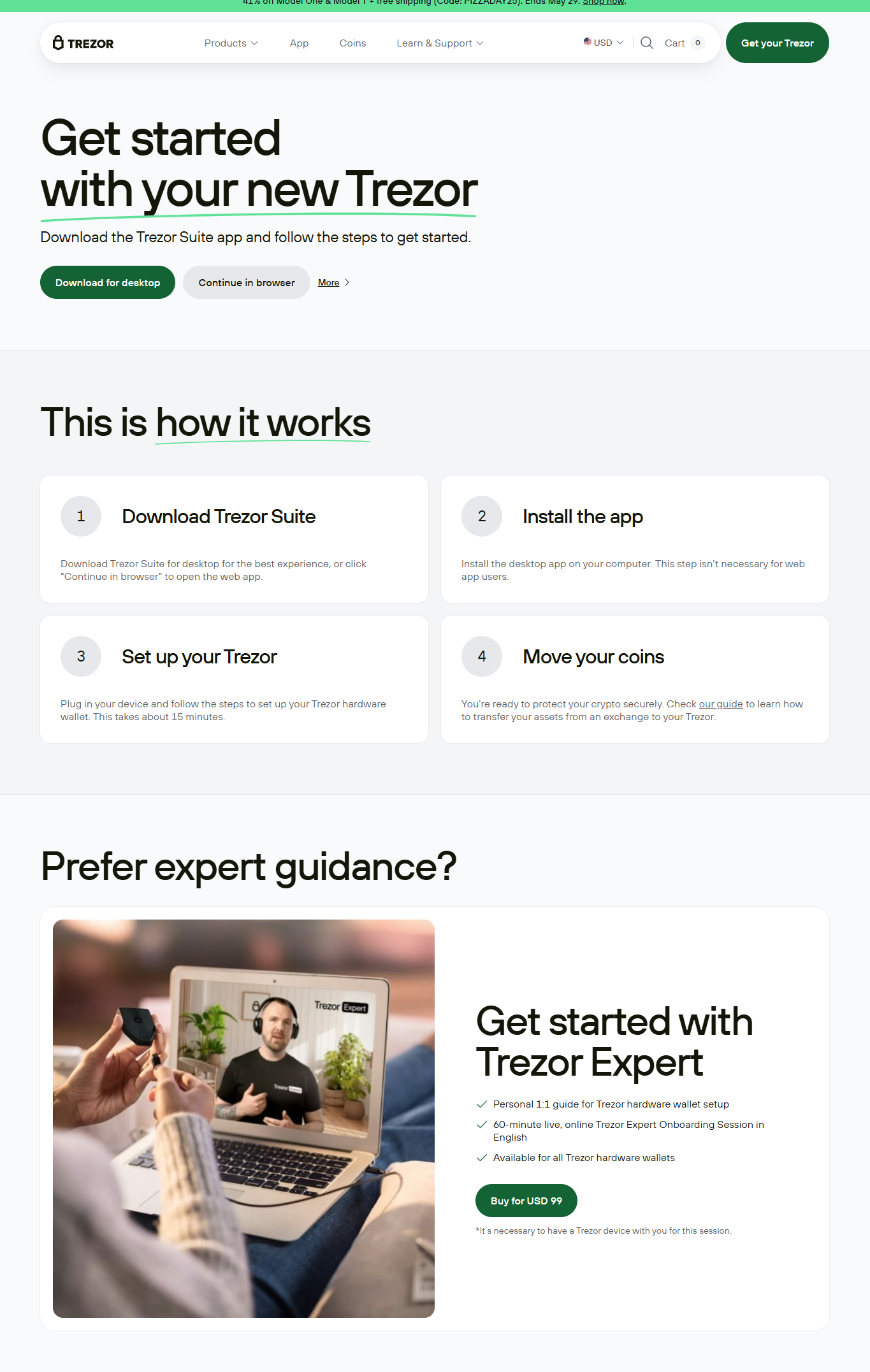Click the Trezor logo in header
The height and width of the screenshot is (1372, 870).
[83, 43]
